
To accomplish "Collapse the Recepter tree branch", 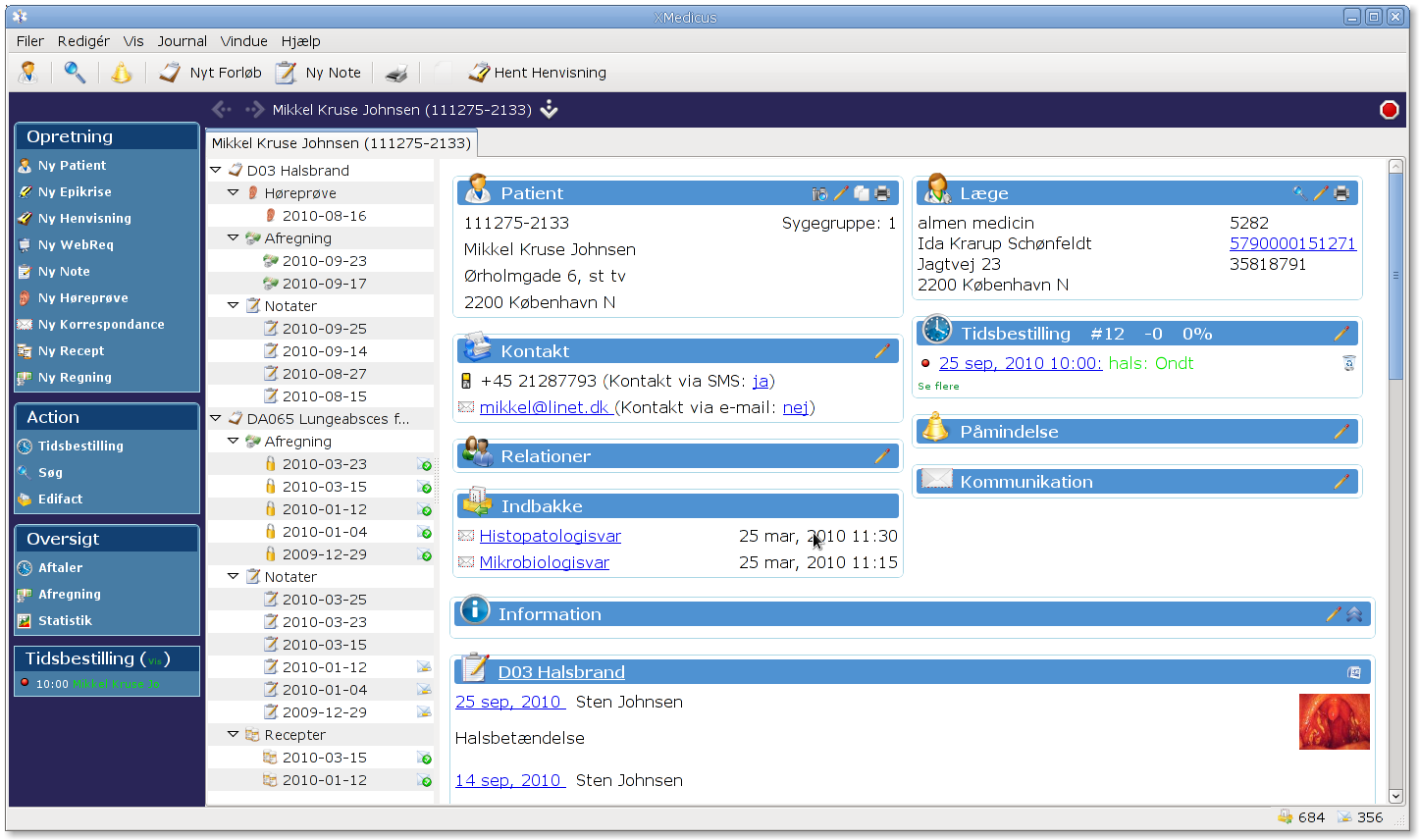I will click(x=234, y=734).
